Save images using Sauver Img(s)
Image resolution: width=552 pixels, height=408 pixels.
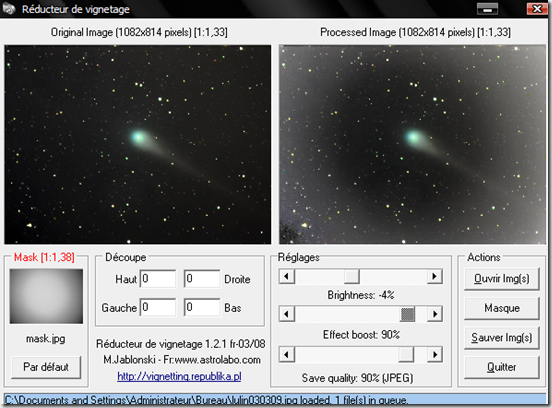pos(502,338)
